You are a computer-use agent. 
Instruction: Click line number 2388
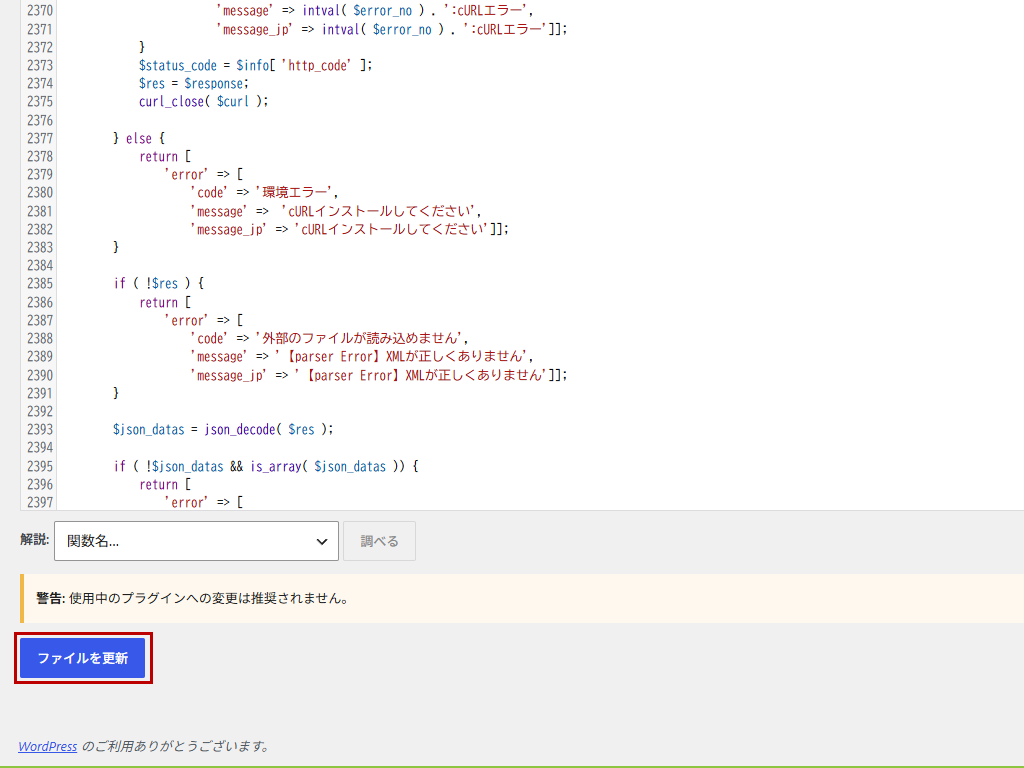point(40,338)
